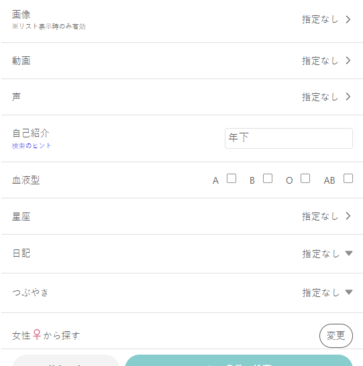The height and width of the screenshot is (366, 363).
Task: Open the 声 指定なし setting
Action: (x=320, y=97)
